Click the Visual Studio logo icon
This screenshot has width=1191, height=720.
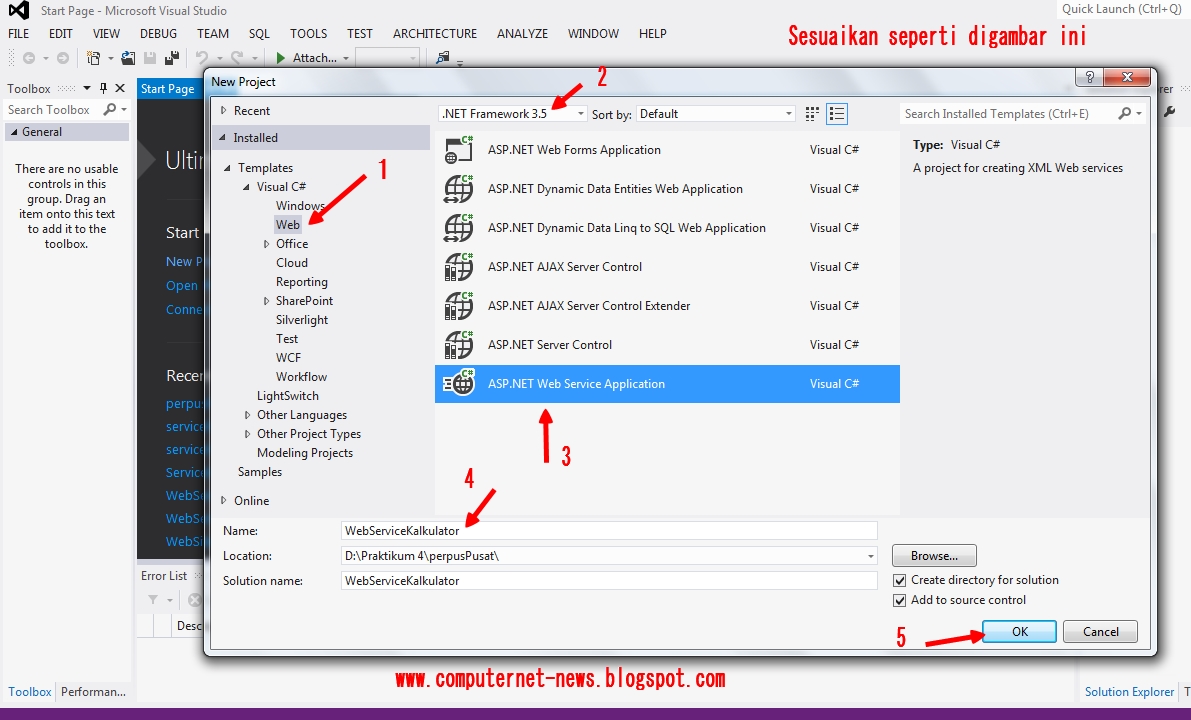pyautogui.click(x=18, y=11)
